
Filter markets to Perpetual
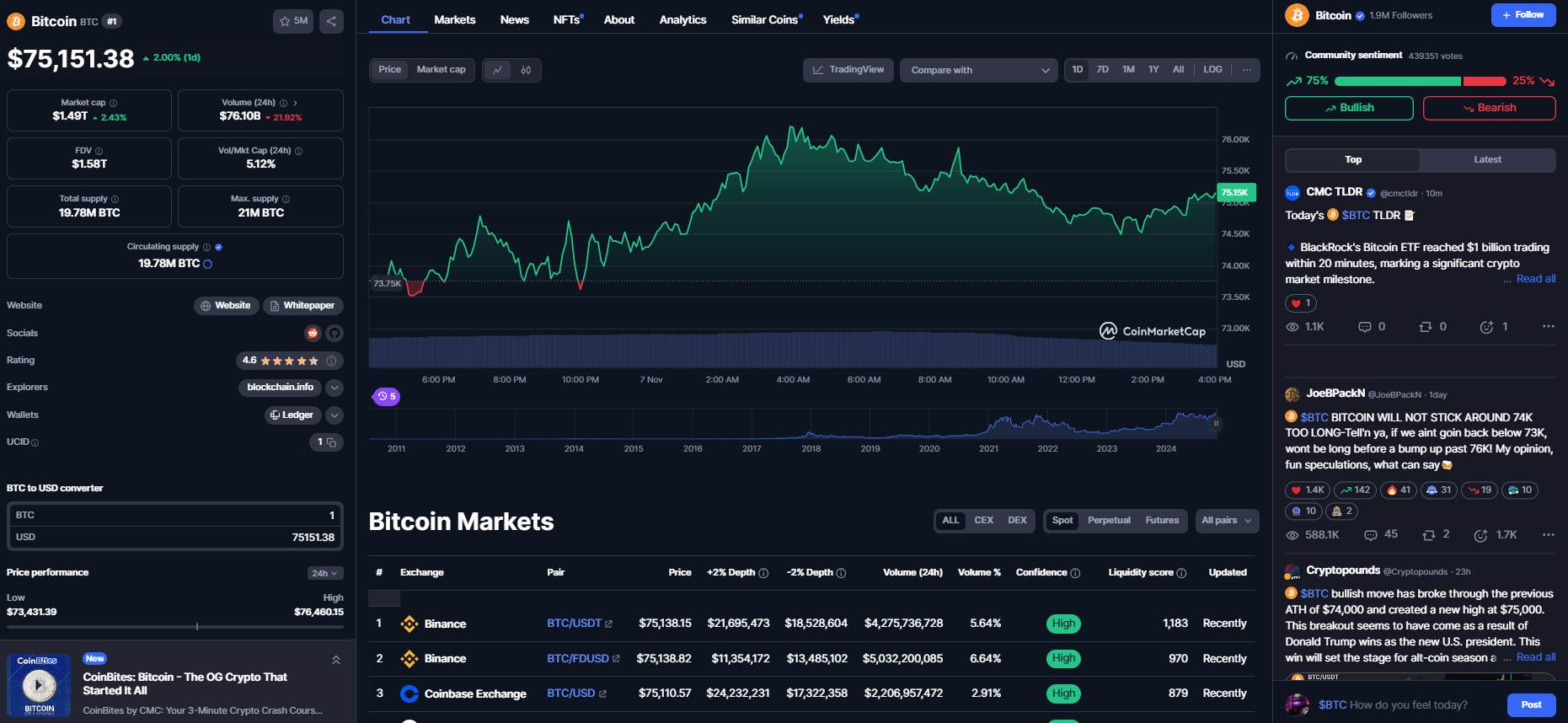[x=1109, y=521]
